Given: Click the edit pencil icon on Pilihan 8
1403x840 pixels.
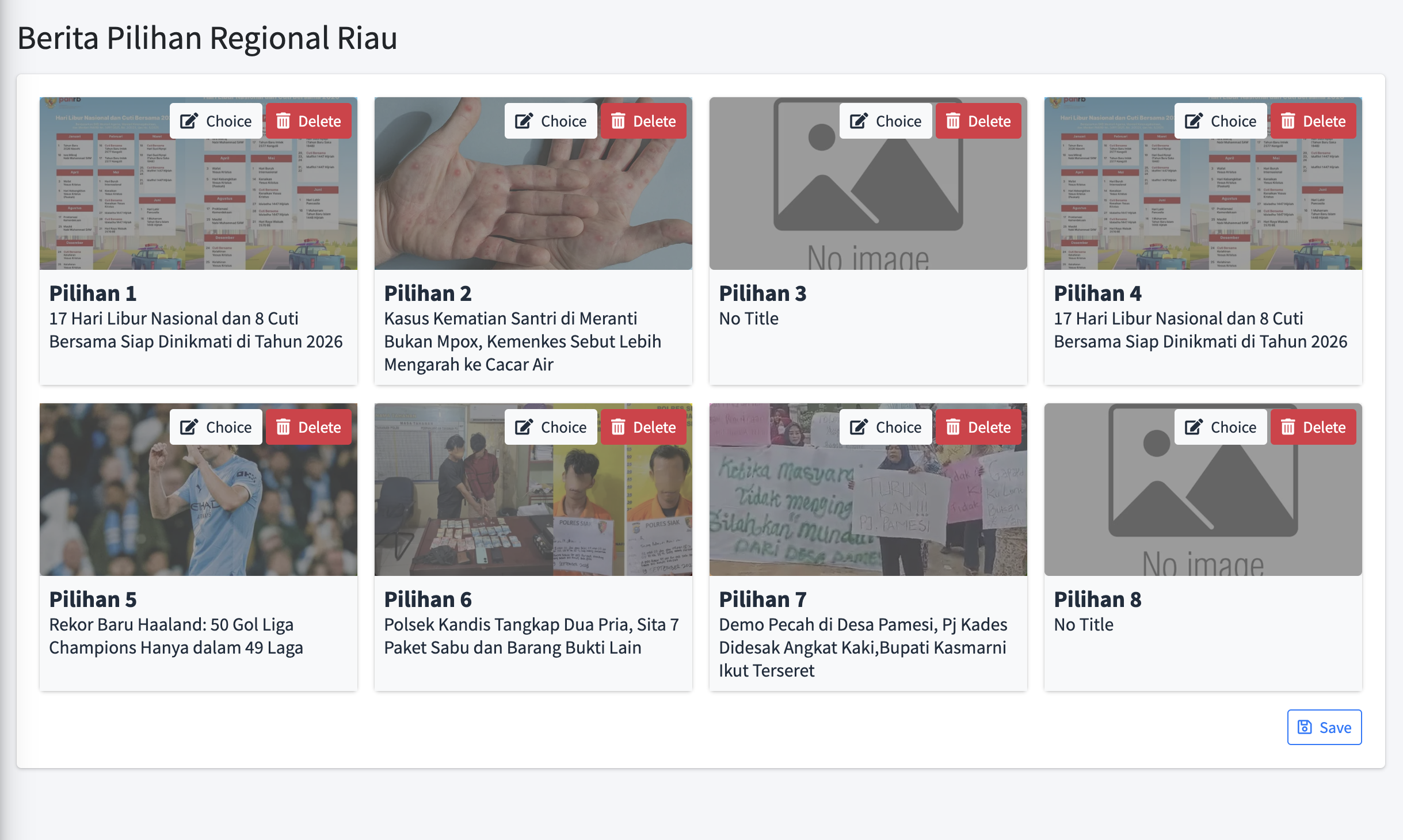Looking at the screenshot, I should (x=1194, y=427).
